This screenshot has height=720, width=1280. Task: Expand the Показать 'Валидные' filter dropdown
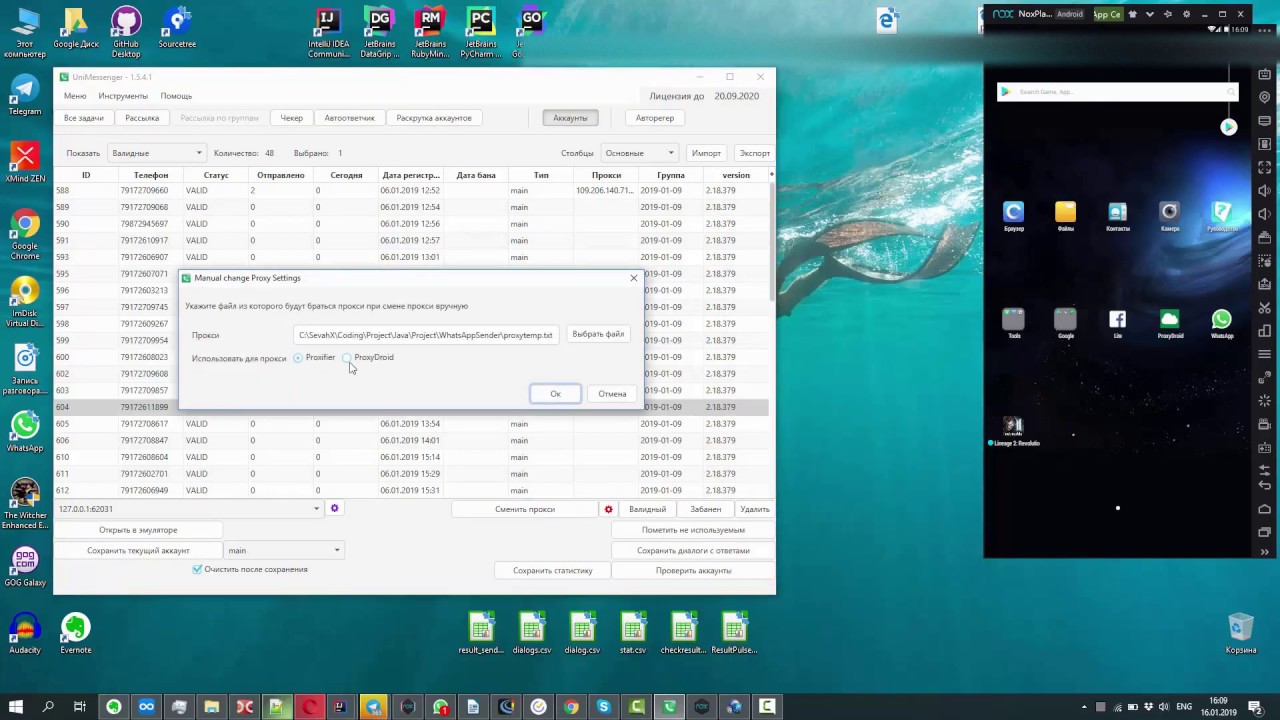[x=155, y=153]
